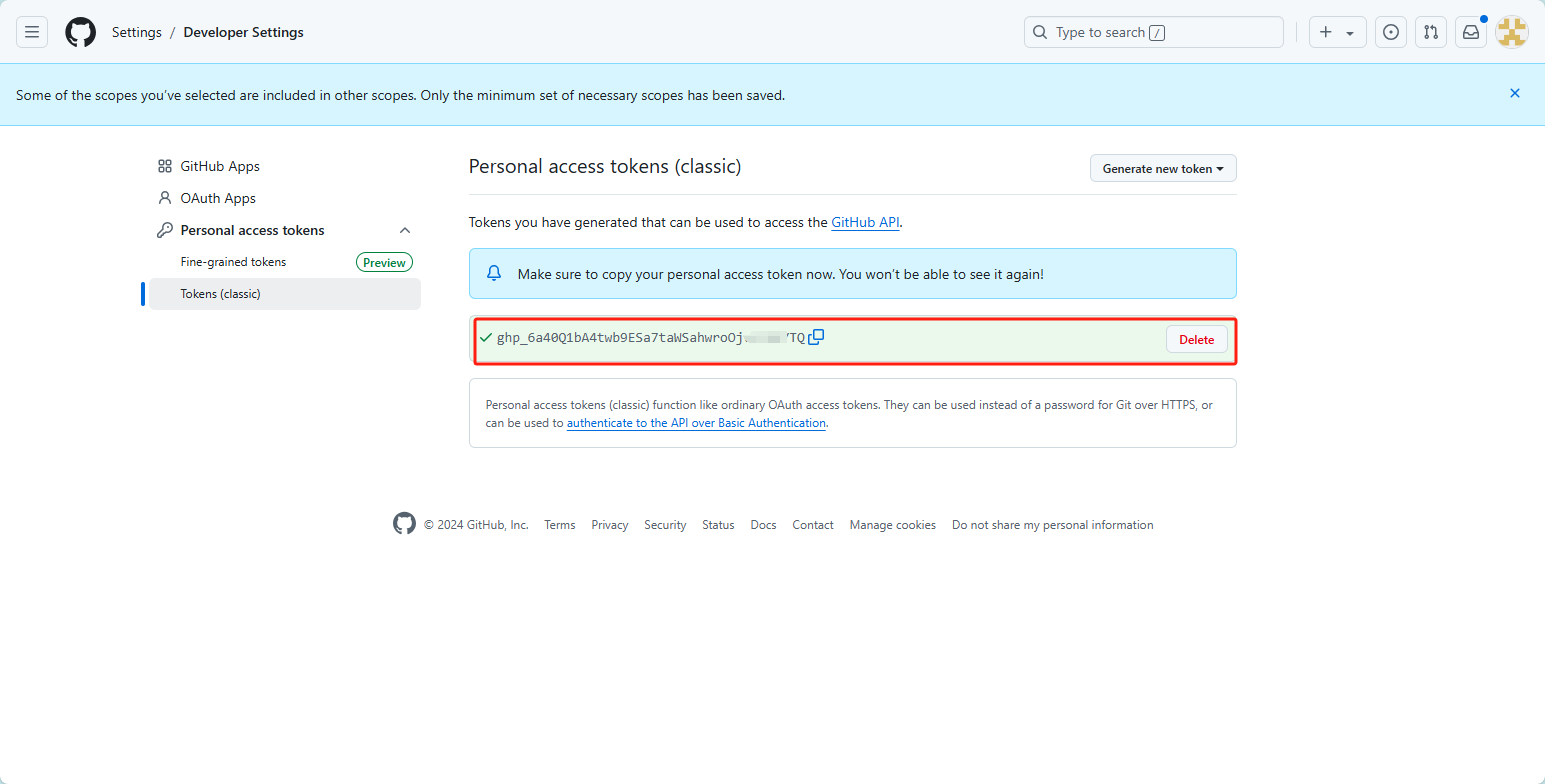
Task: Click the OAuth Apps person icon
Action: (x=165, y=198)
